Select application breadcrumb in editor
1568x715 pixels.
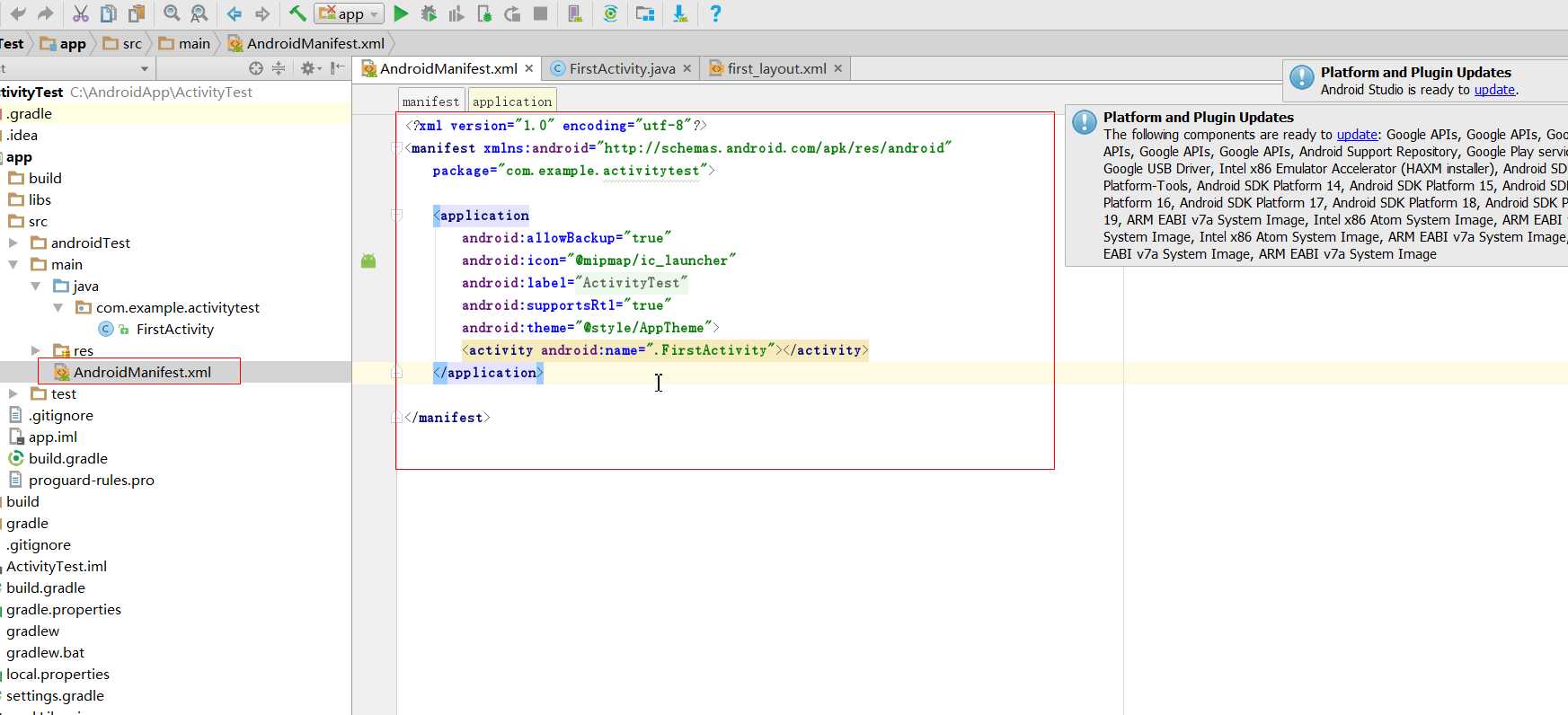click(x=512, y=102)
